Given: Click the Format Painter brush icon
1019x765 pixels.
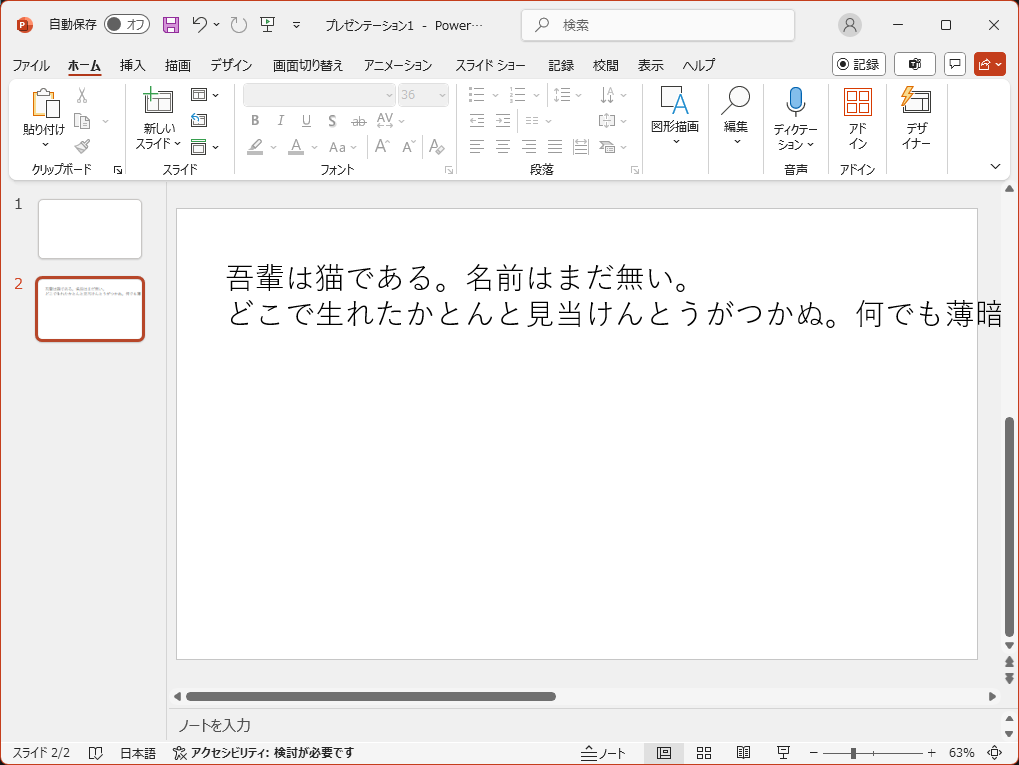Looking at the screenshot, I should (x=82, y=146).
